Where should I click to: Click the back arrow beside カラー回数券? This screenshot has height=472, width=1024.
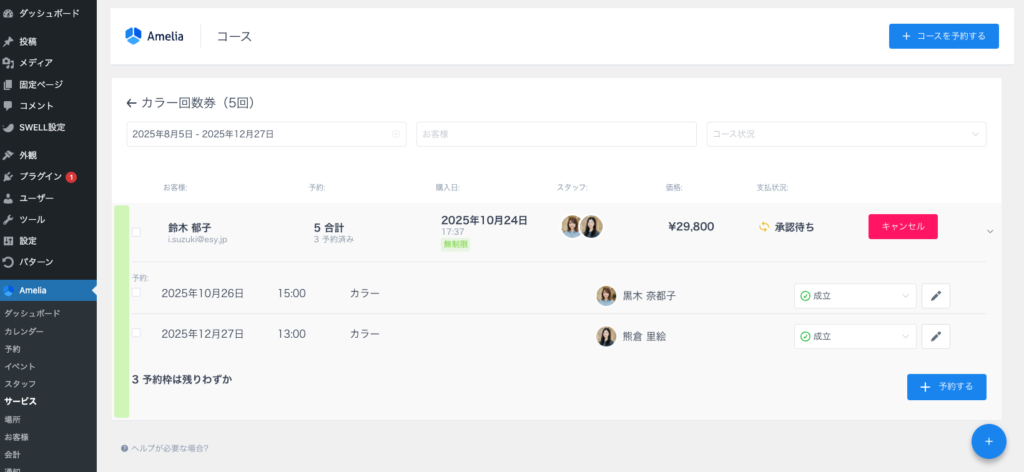[131, 103]
